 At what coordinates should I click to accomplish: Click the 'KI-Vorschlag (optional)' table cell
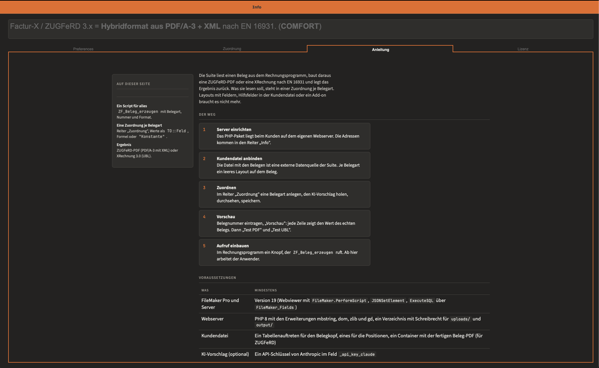point(225,354)
